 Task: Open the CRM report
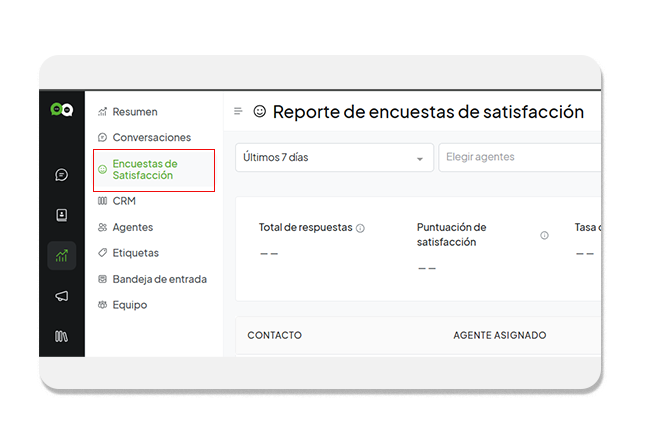pyautogui.click(x=117, y=201)
